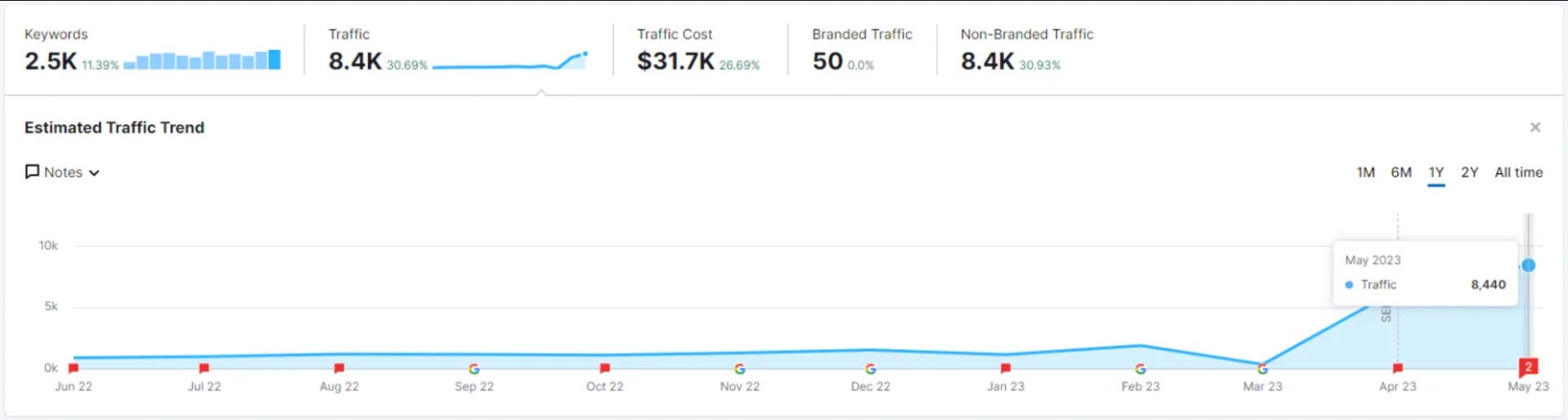Close the Estimated Traffic Trend panel

tap(1535, 127)
